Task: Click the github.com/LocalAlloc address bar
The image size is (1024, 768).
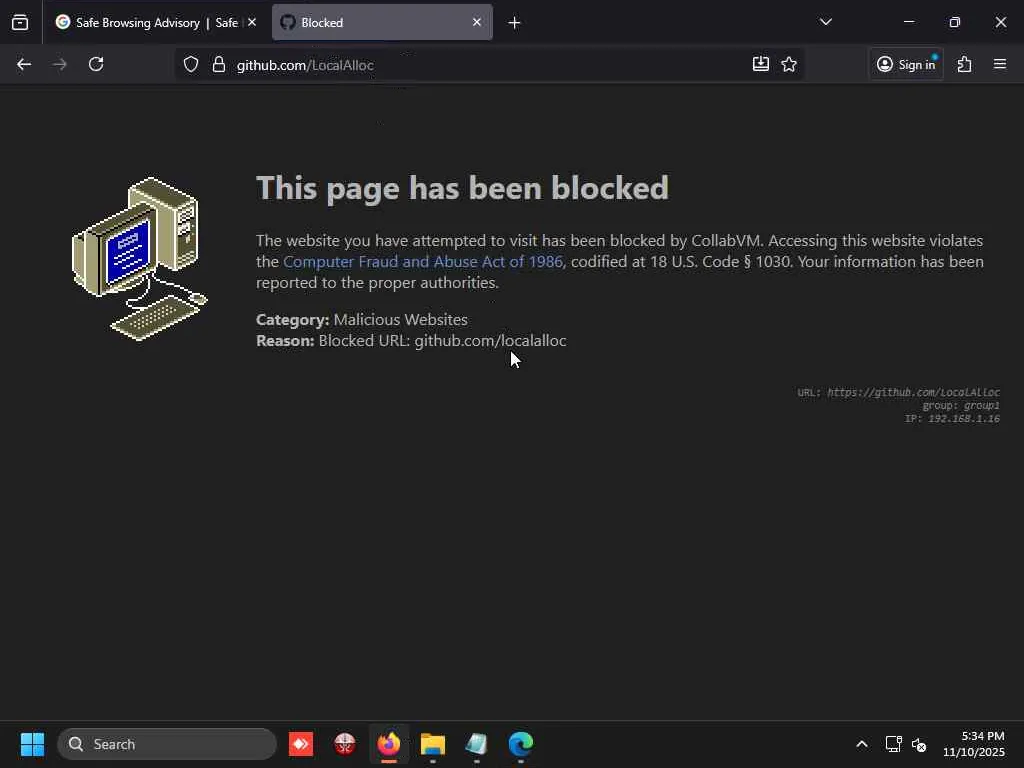Action: pyautogui.click(x=490, y=65)
